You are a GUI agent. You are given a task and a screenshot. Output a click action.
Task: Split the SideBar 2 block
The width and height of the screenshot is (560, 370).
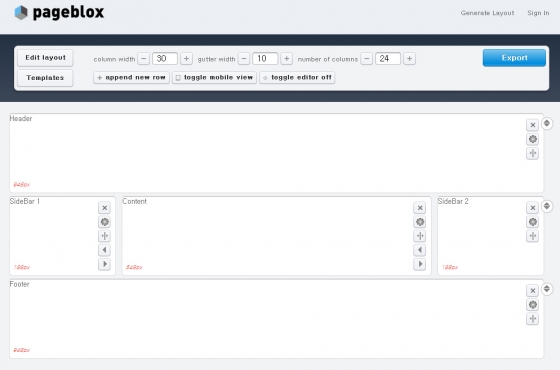532,236
